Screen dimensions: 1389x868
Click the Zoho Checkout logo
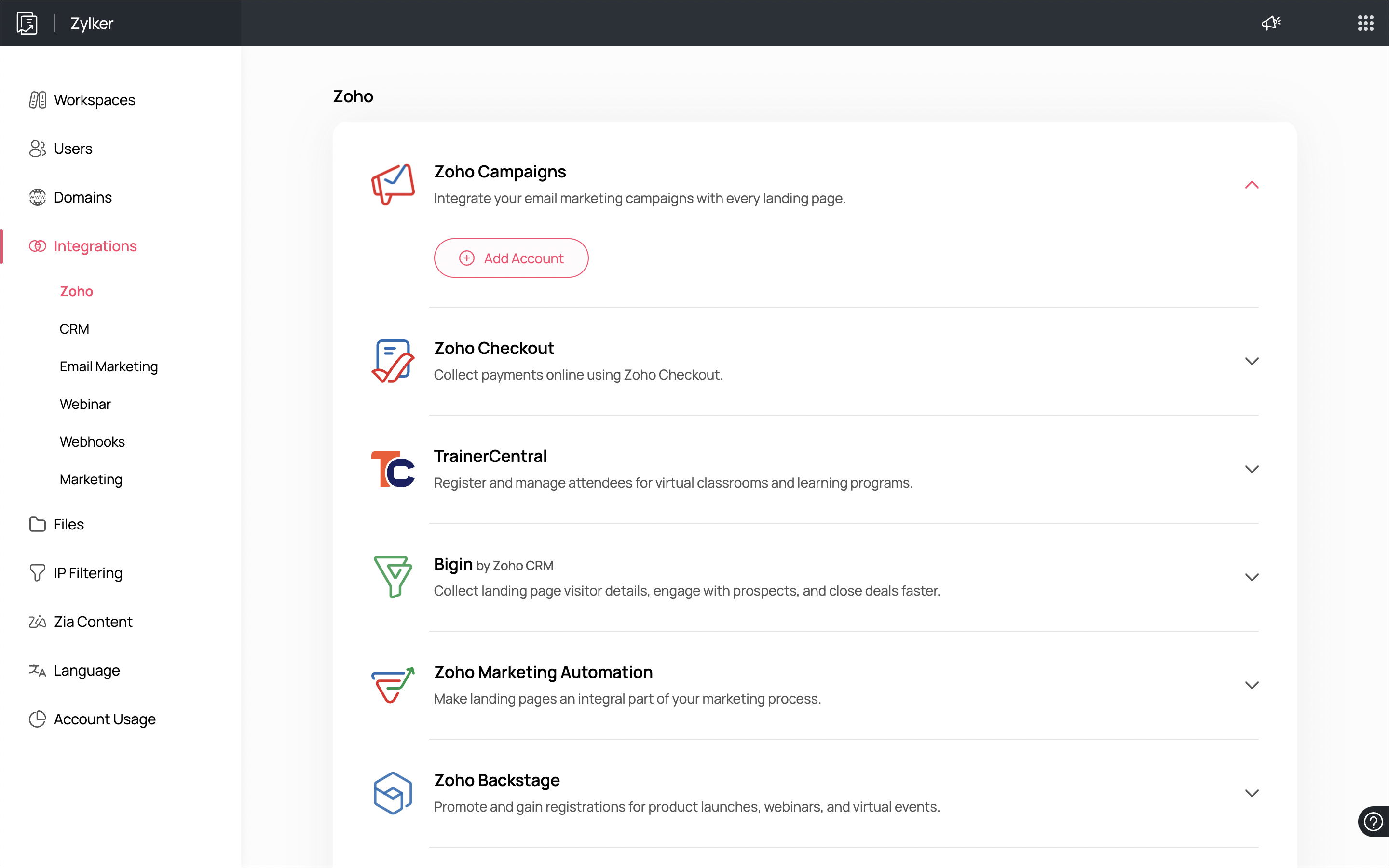click(393, 361)
